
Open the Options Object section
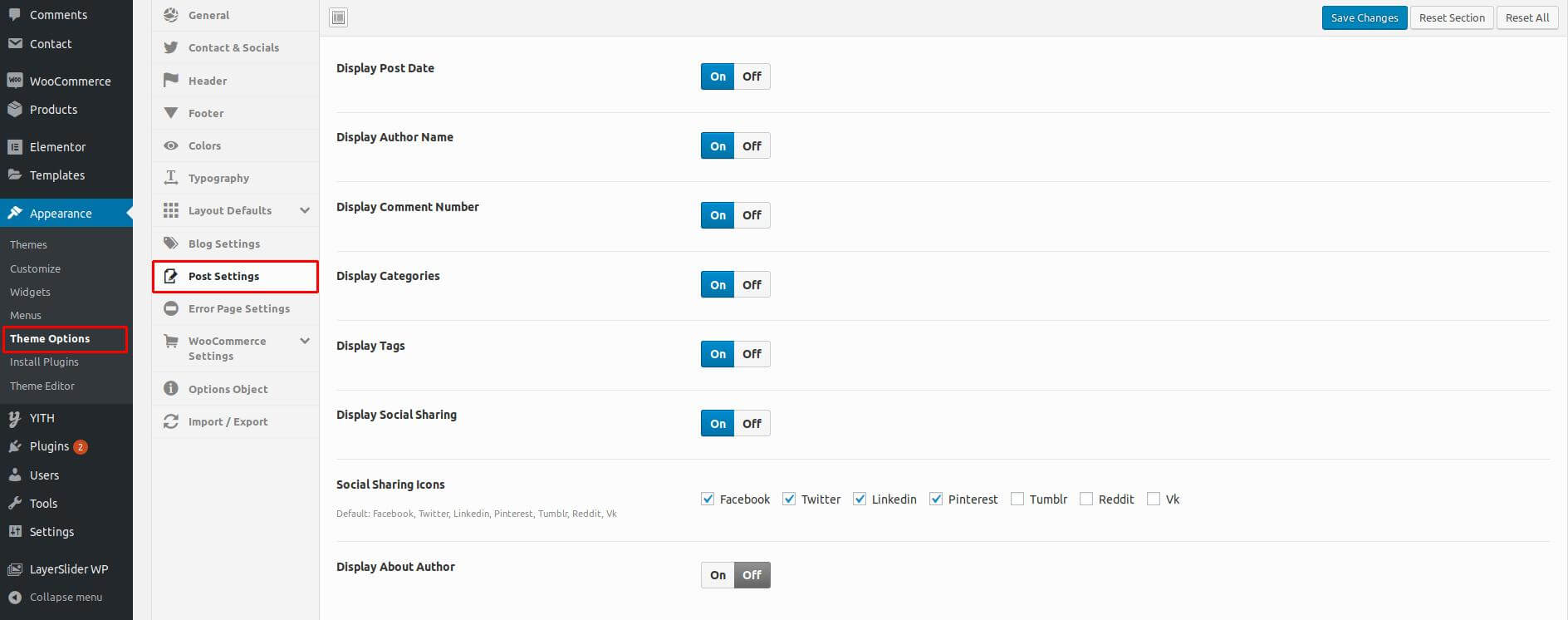(x=235, y=389)
